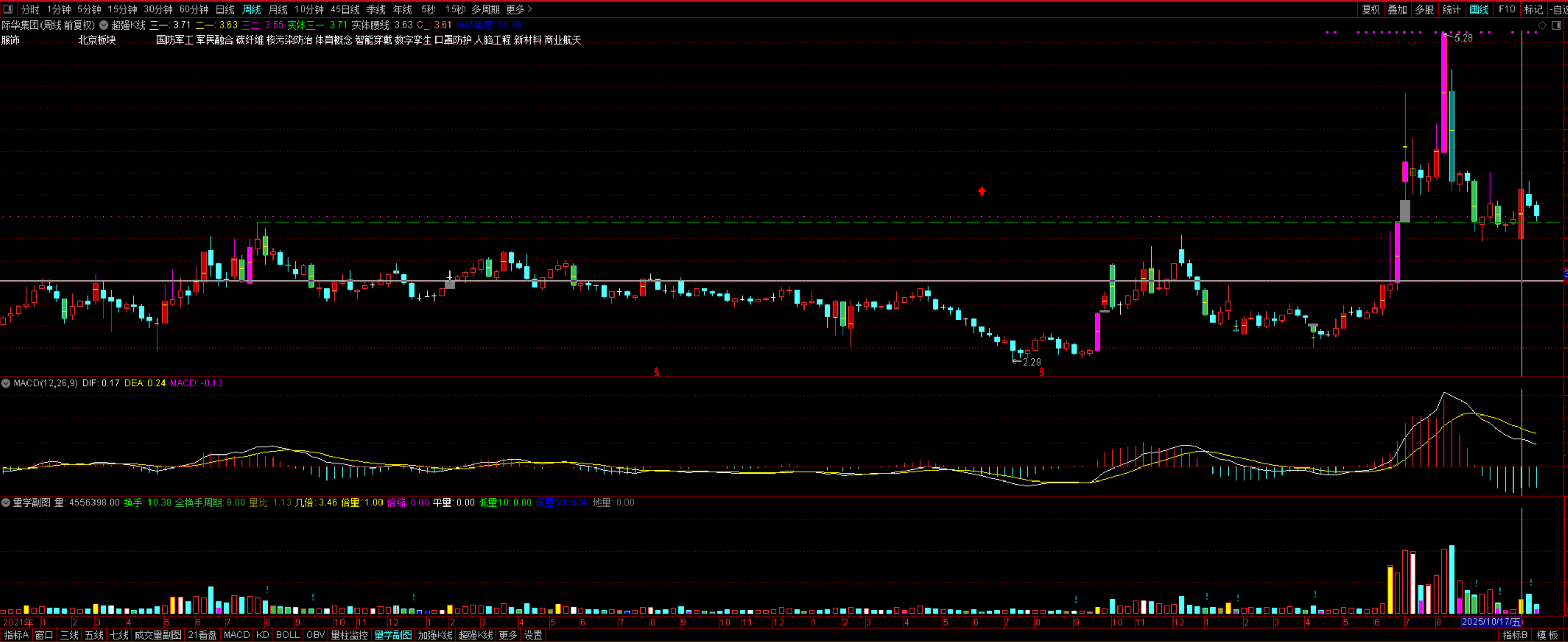Viewport: 1568px width, 642px height.
Task: Toggle 复权 price adjustment button
Action: [1371, 9]
